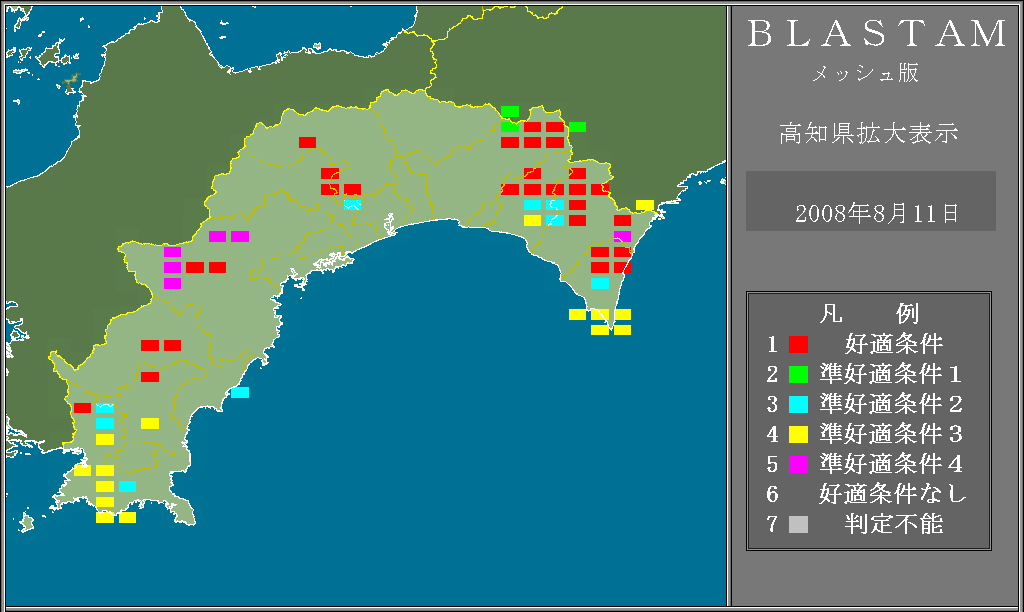Click the bright green mesh cell at the map's northern edge
The height and width of the screenshot is (612, 1024).
click(x=510, y=112)
